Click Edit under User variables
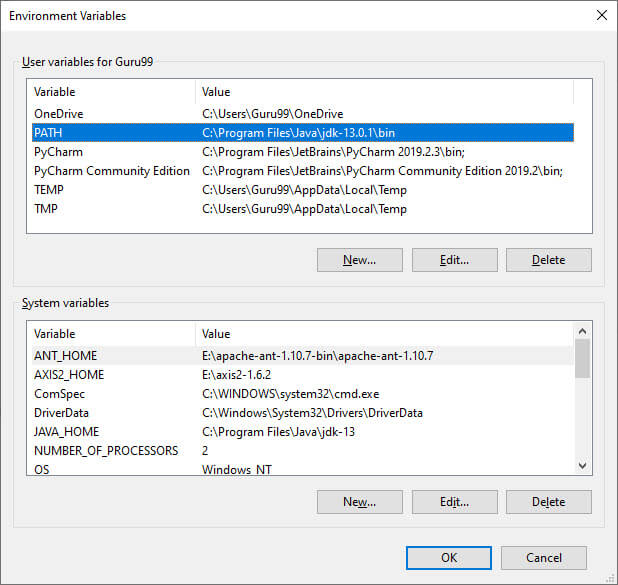Viewport: 618px width, 585px height. 454,260
